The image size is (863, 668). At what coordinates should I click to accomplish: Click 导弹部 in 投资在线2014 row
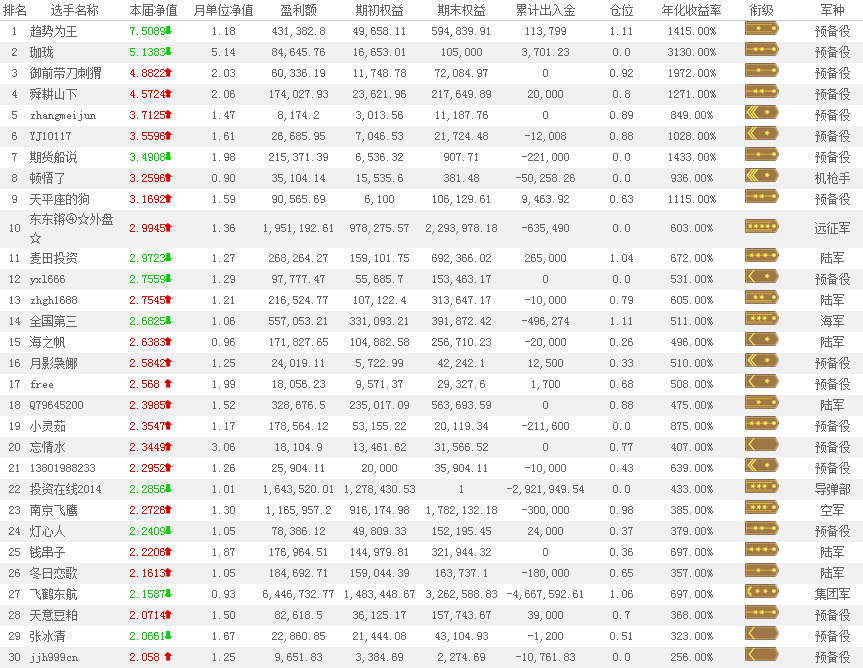tap(832, 489)
